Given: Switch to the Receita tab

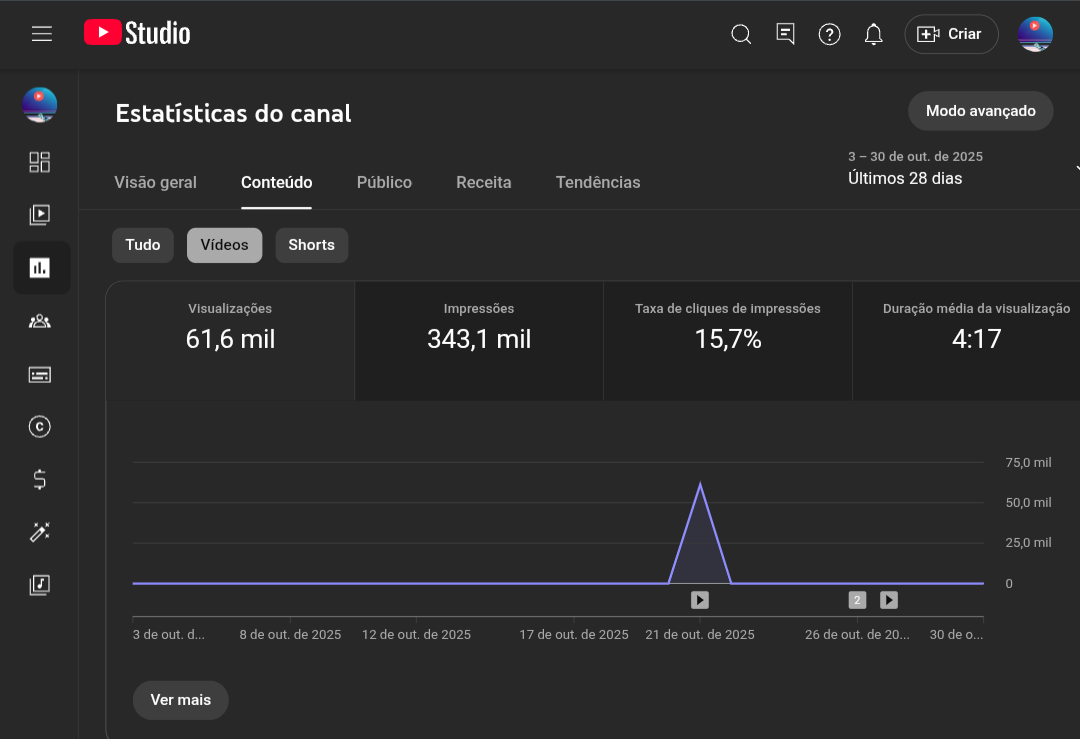Looking at the screenshot, I should pyautogui.click(x=483, y=182).
